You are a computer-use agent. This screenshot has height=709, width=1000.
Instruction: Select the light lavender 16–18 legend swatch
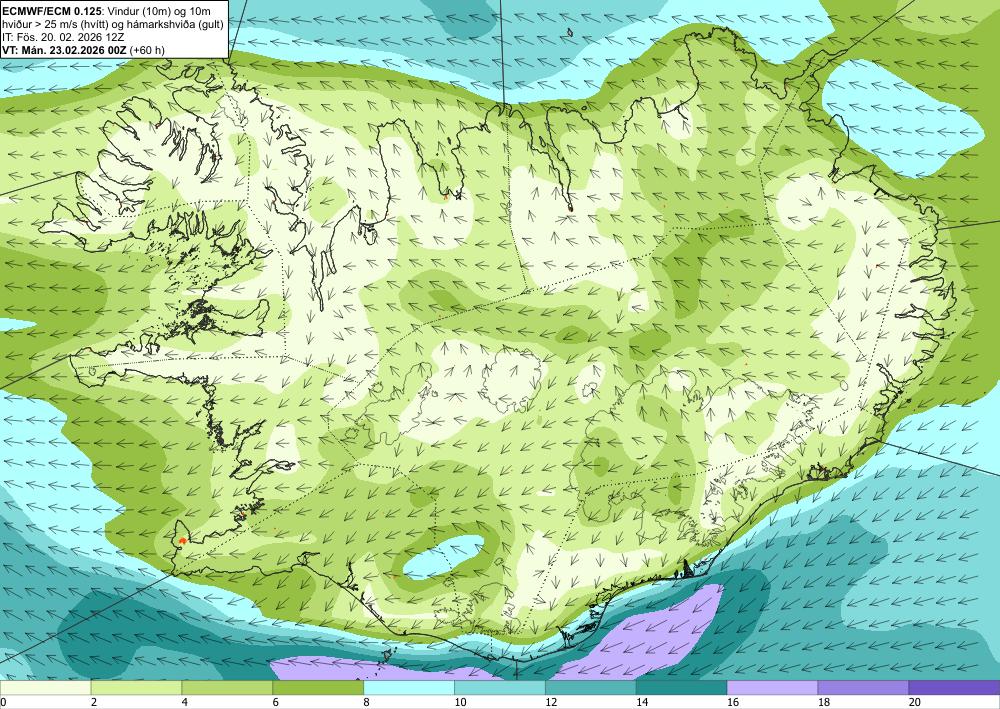[x=772, y=687]
